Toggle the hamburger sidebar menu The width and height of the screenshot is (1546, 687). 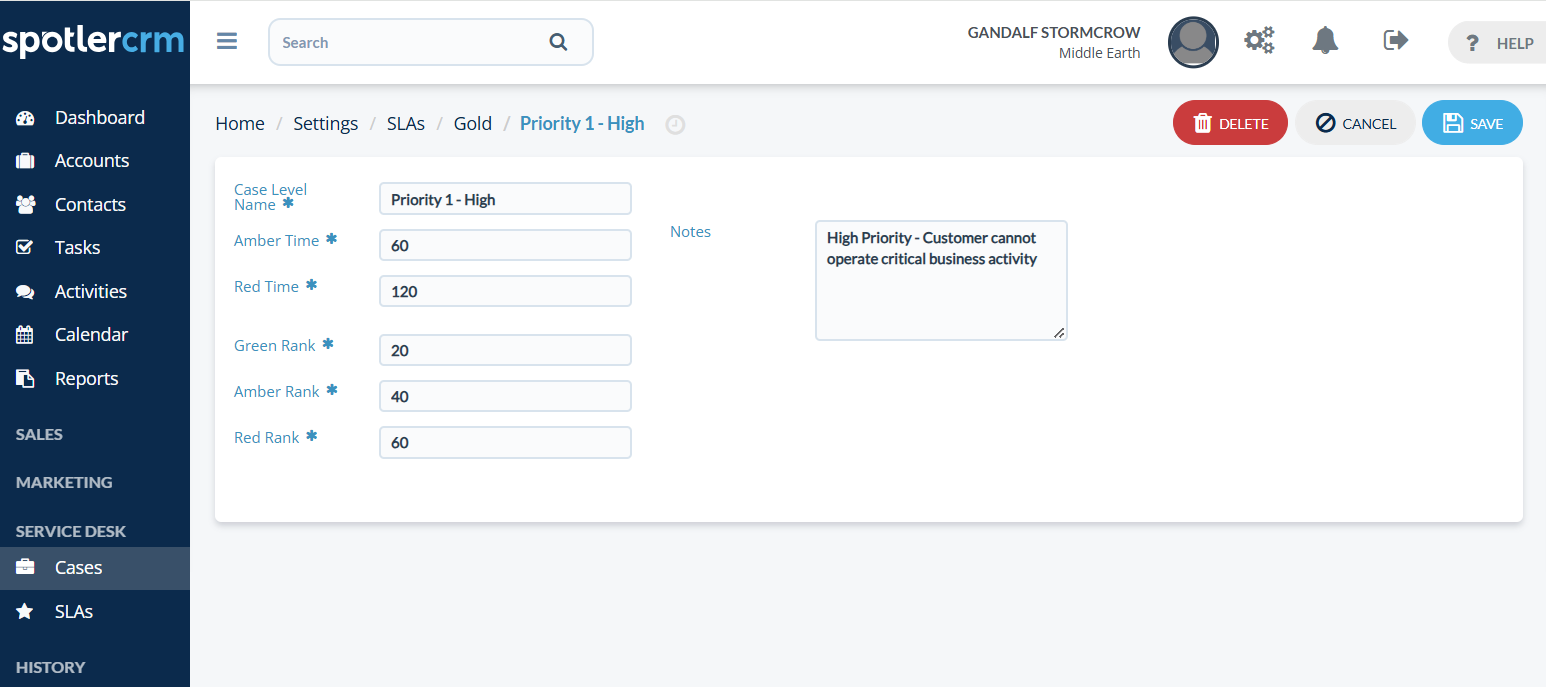(227, 42)
